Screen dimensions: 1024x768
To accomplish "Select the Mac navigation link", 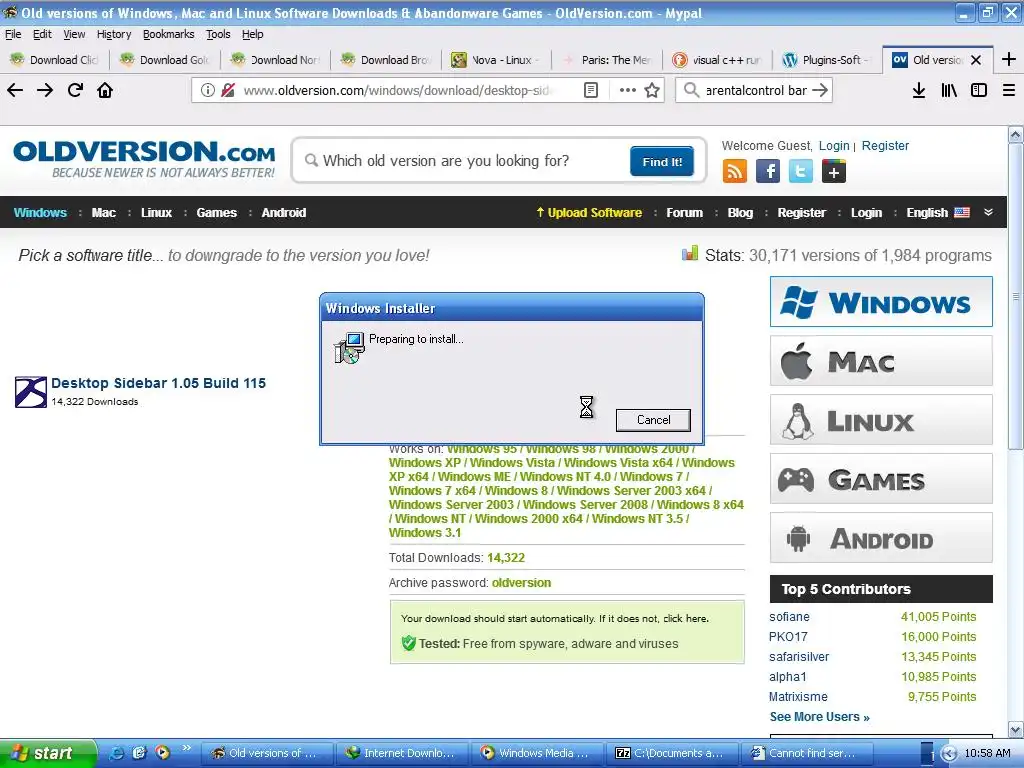I will [x=103, y=212].
